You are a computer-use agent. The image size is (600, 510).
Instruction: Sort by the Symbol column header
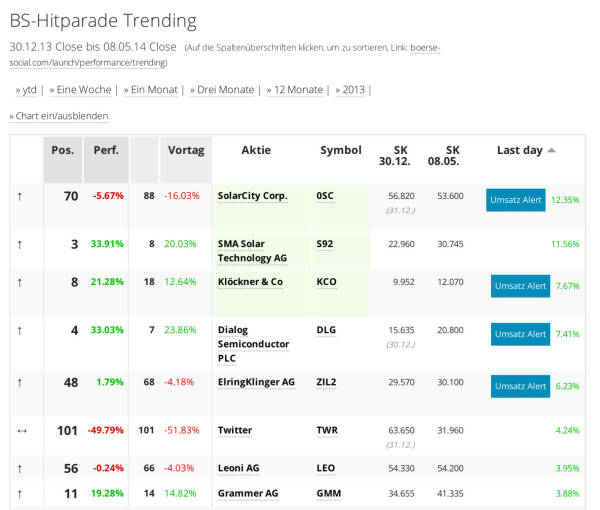tap(340, 150)
